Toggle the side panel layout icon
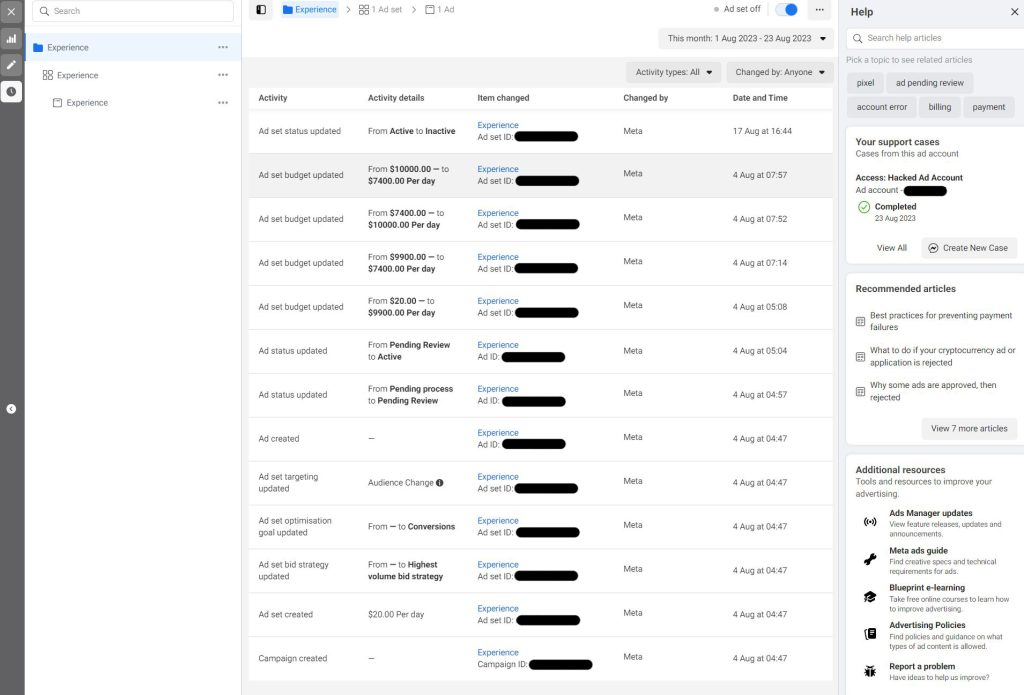 tap(261, 10)
